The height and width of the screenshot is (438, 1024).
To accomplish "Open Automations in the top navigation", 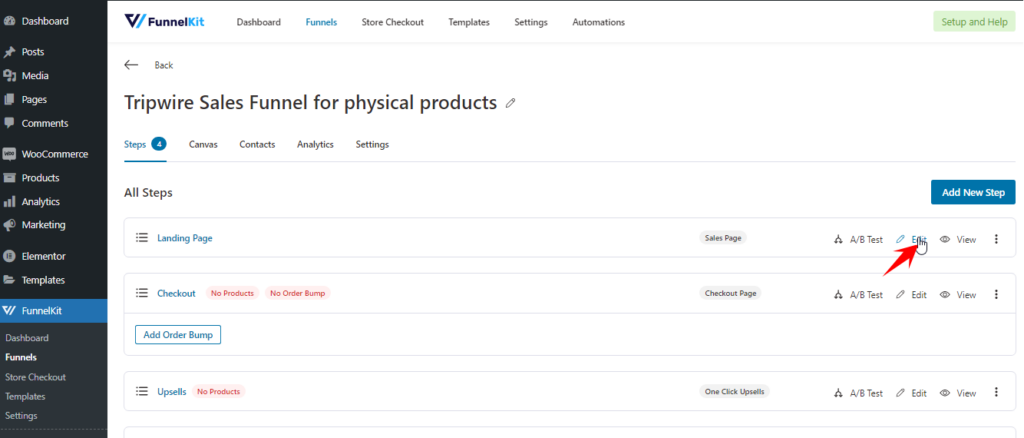I will [598, 22].
